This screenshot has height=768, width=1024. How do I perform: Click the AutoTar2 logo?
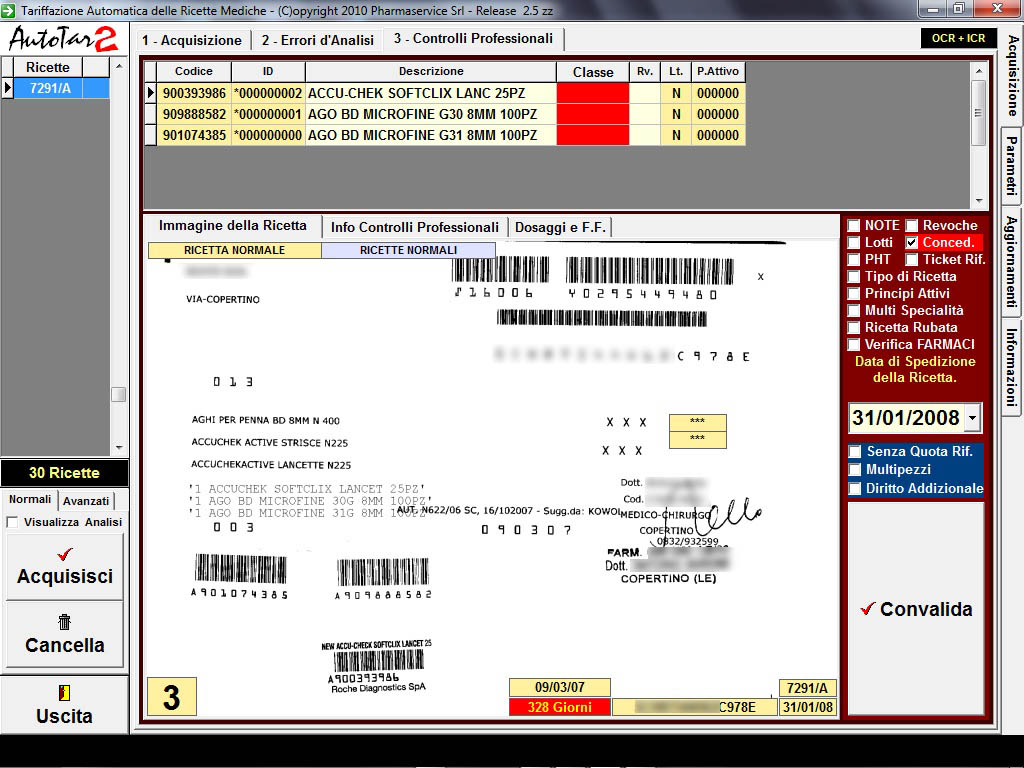pyautogui.click(x=64, y=39)
